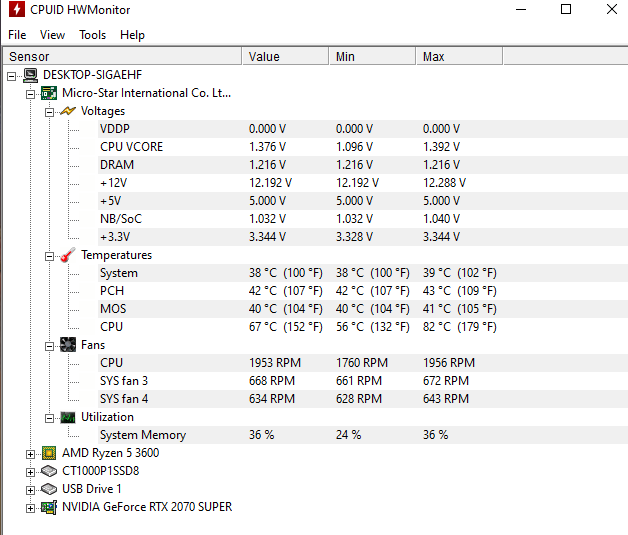Screen dimensions: 628x535
Task: Click the CPU VCORE max value 1.392 V
Action: (x=441, y=147)
